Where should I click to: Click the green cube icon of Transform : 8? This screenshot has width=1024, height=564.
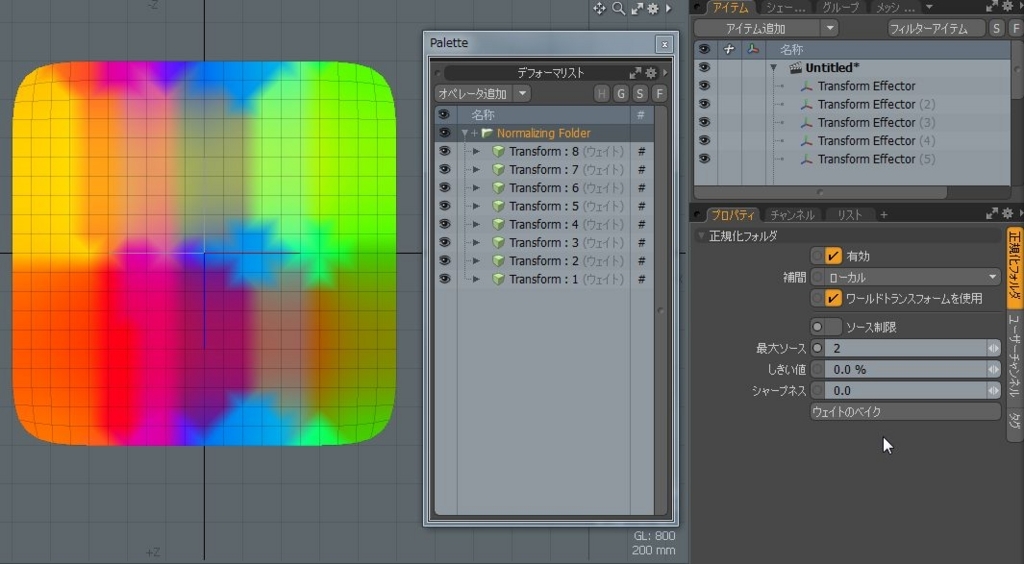pyautogui.click(x=498, y=151)
